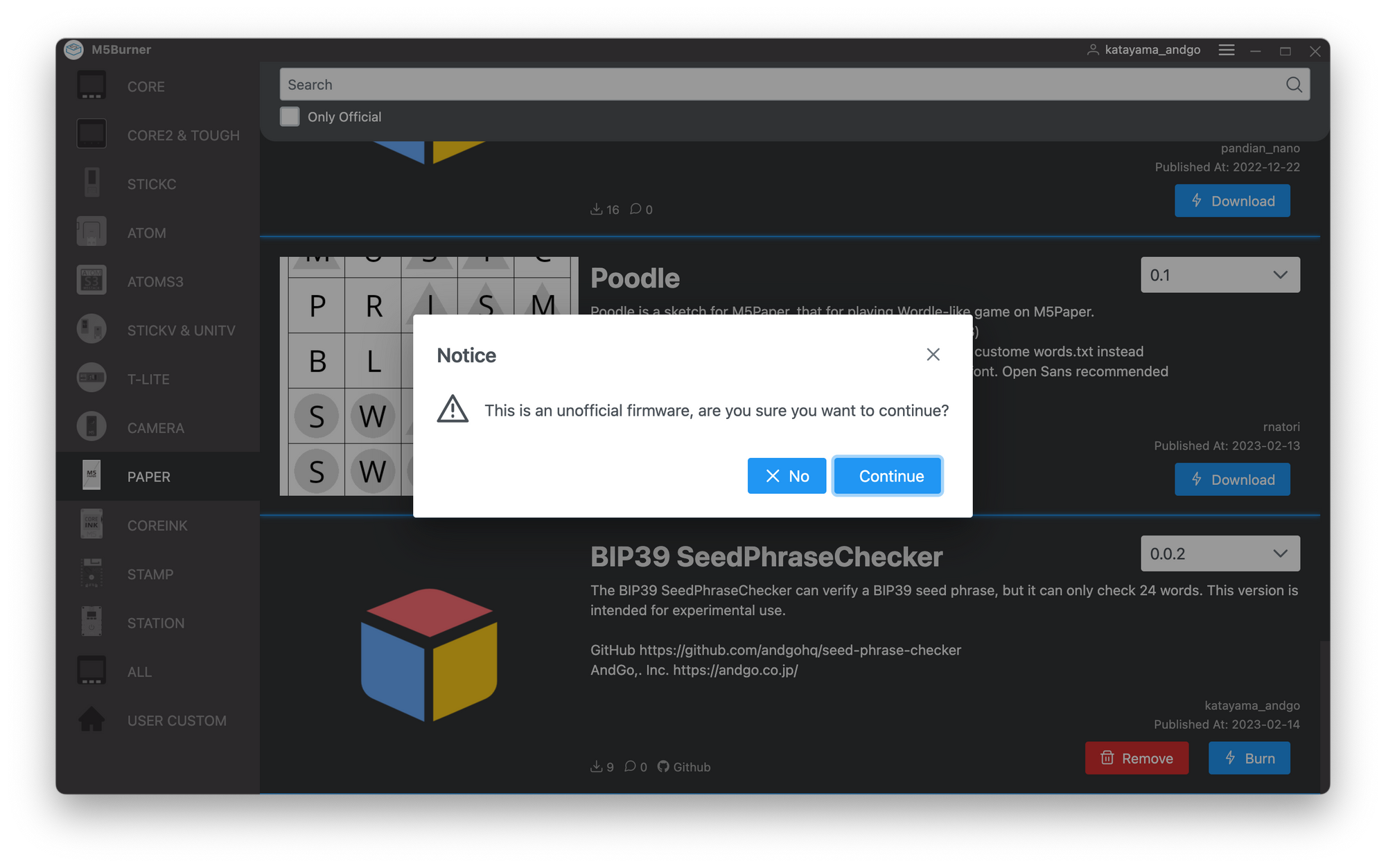Screen dimensions: 1386x868
Task: Close the Notice dialog with X
Action: click(x=933, y=355)
